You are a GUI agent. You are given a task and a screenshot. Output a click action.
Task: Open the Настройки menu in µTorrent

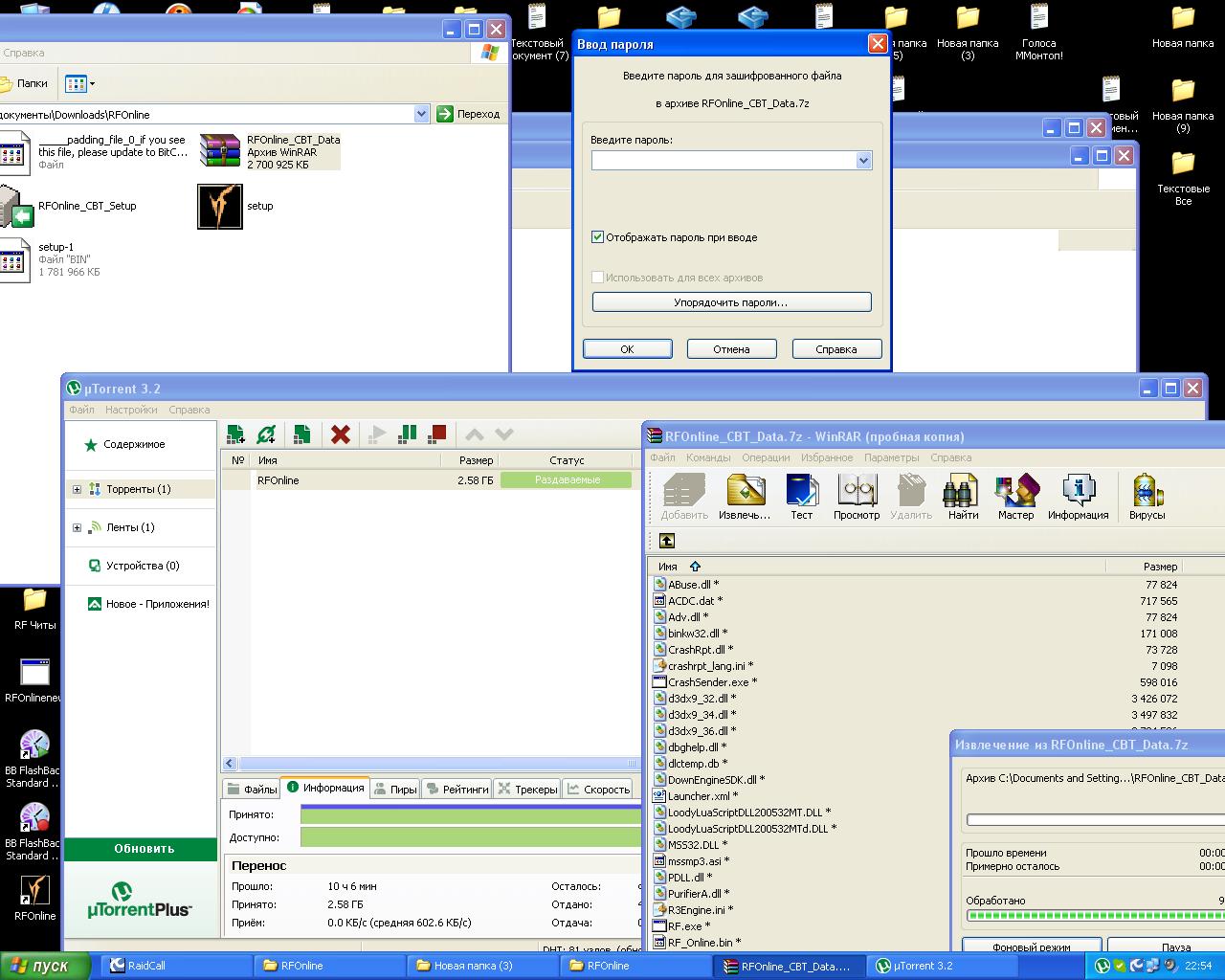click(x=131, y=410)
